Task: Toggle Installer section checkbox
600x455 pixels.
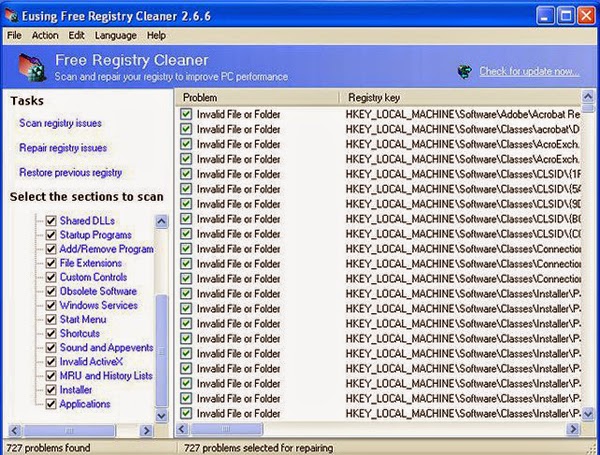Action: pyautogui.click(x=51, y=390)
